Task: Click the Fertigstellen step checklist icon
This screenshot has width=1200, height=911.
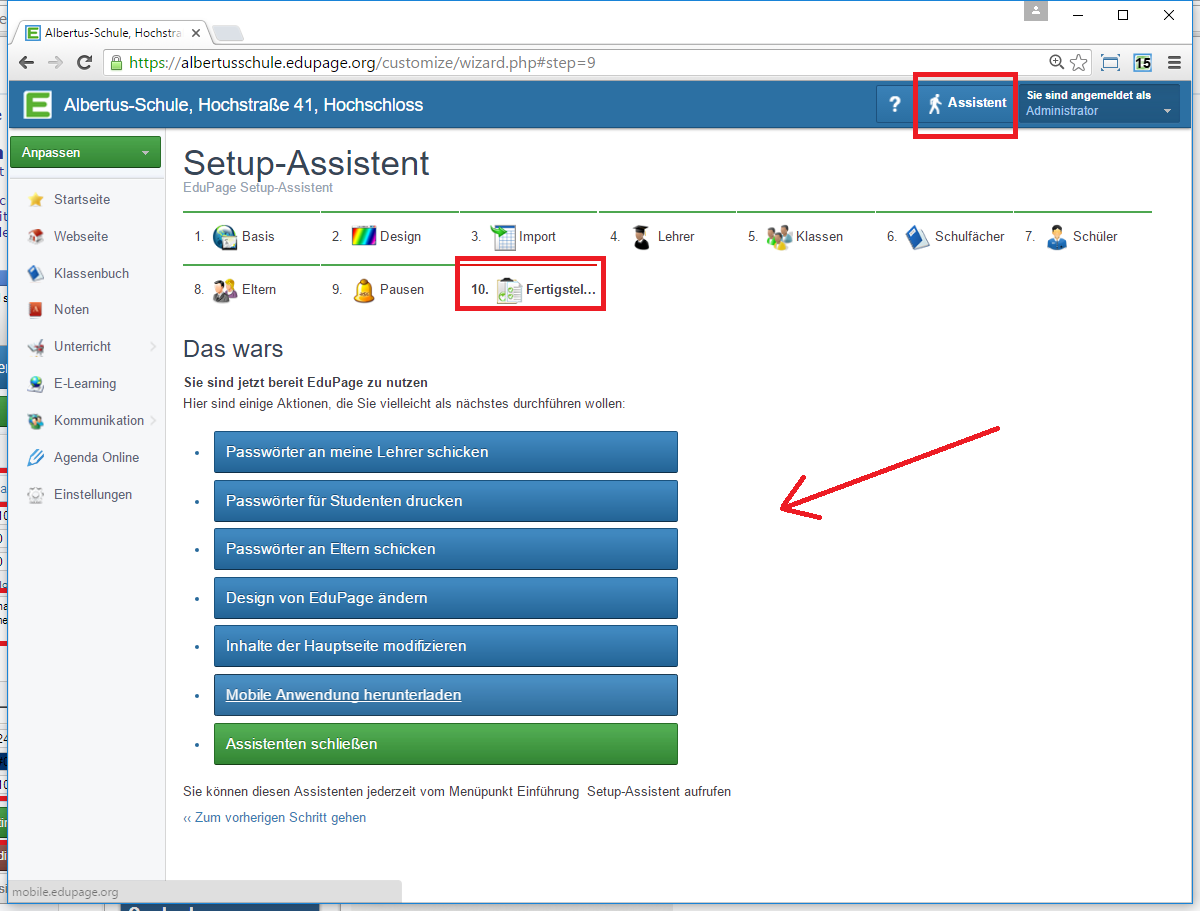Action: 509,290
